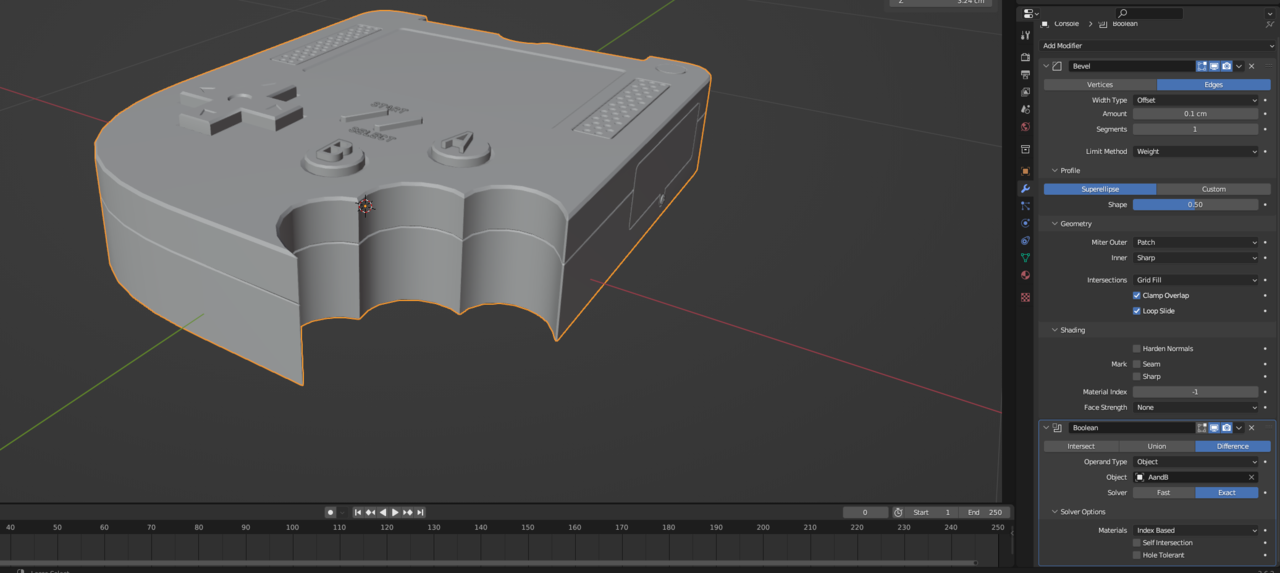Image resolution: width=1280 pixels, height=573 pixels.
Task: Open the Limit Method Weight dropdown
Action: tap(1196, 152)
